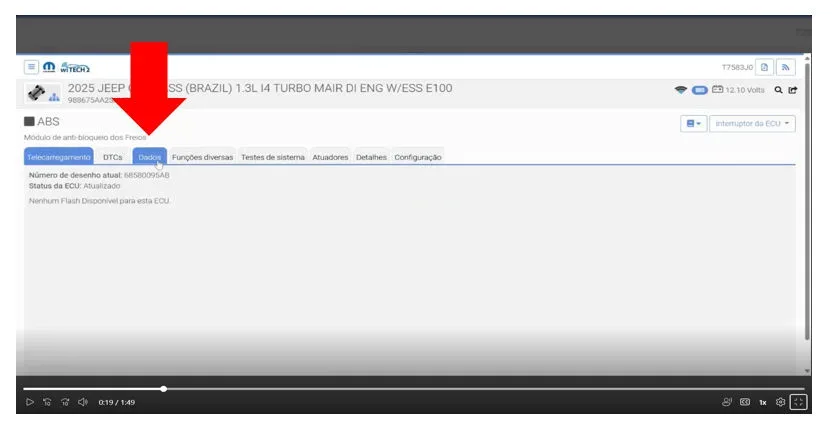This screenshot has height=429, width=834.
Task: Click the page vertical scrollbar
Action: coord(807,202)
